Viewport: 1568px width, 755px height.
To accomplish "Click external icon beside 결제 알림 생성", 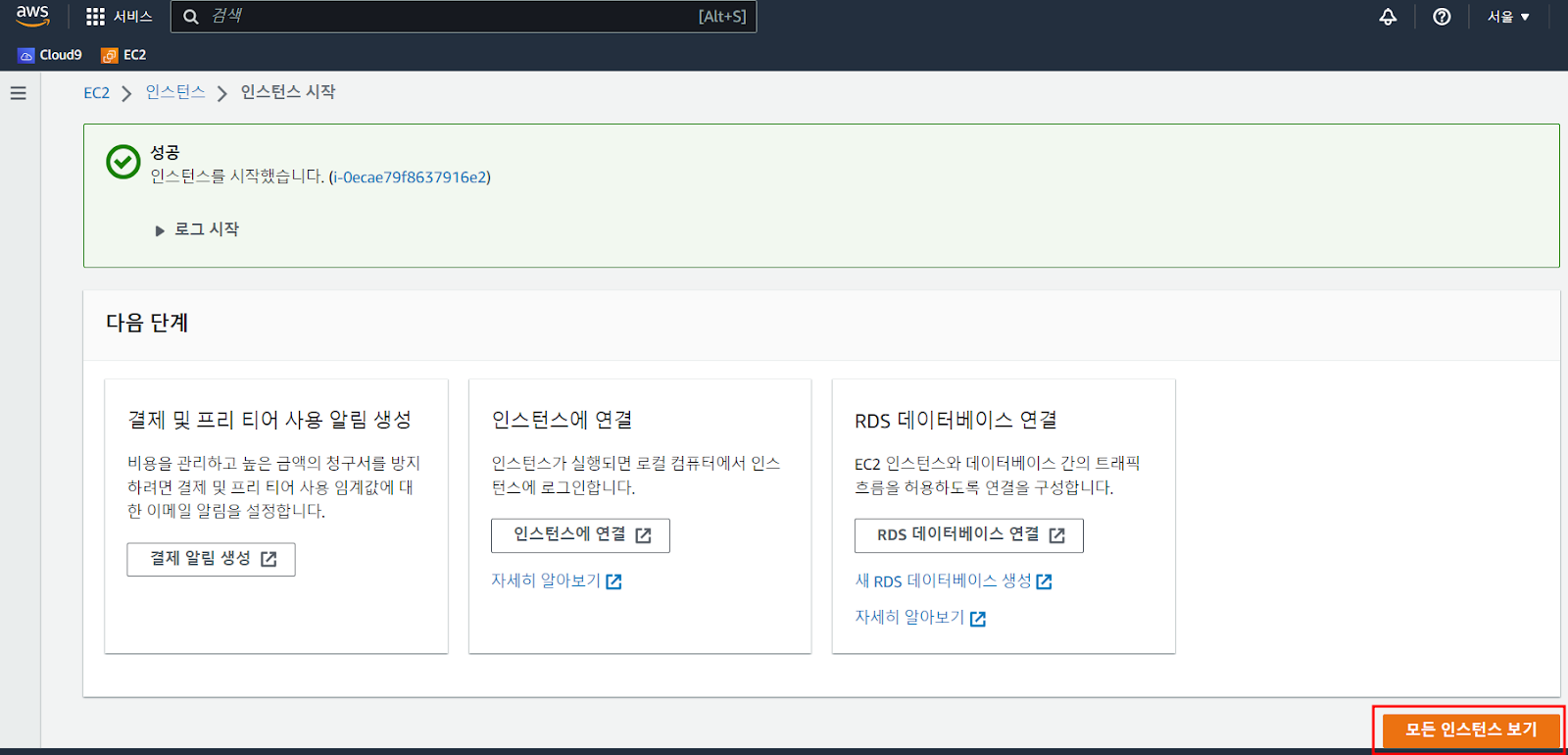I will pos(269,559).
